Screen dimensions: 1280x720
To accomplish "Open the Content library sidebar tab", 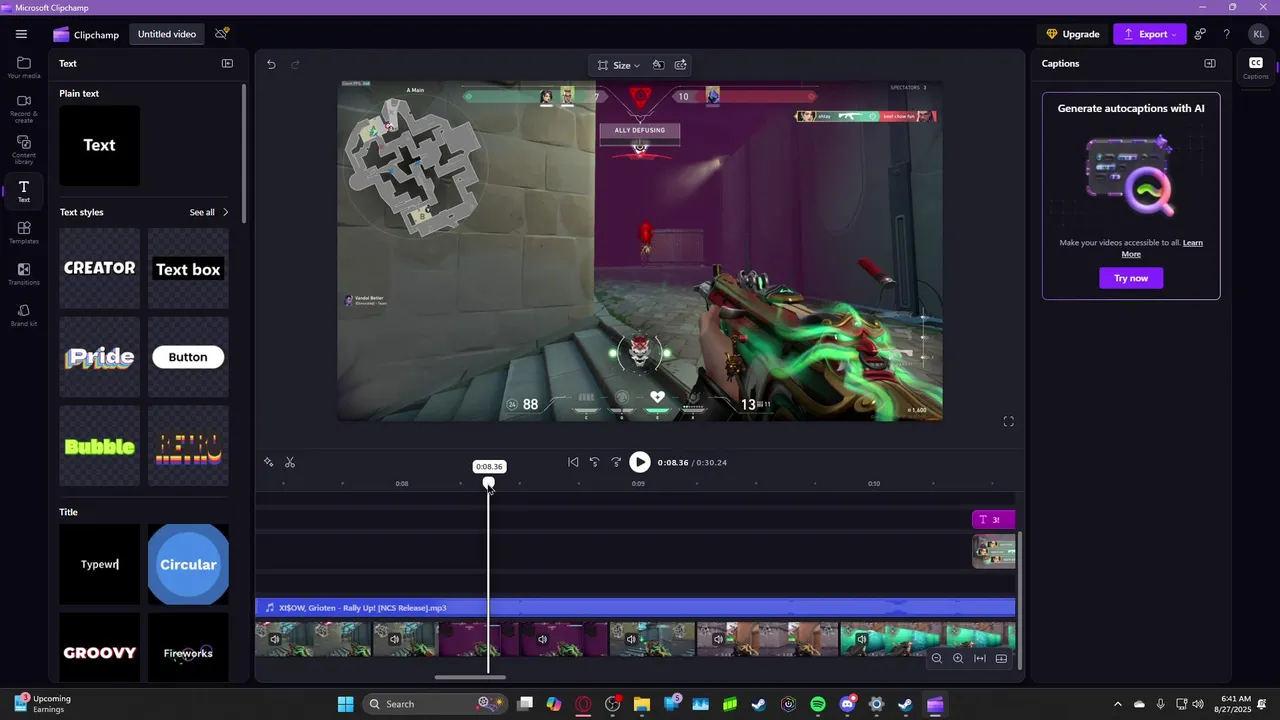I will coord(24,150).
